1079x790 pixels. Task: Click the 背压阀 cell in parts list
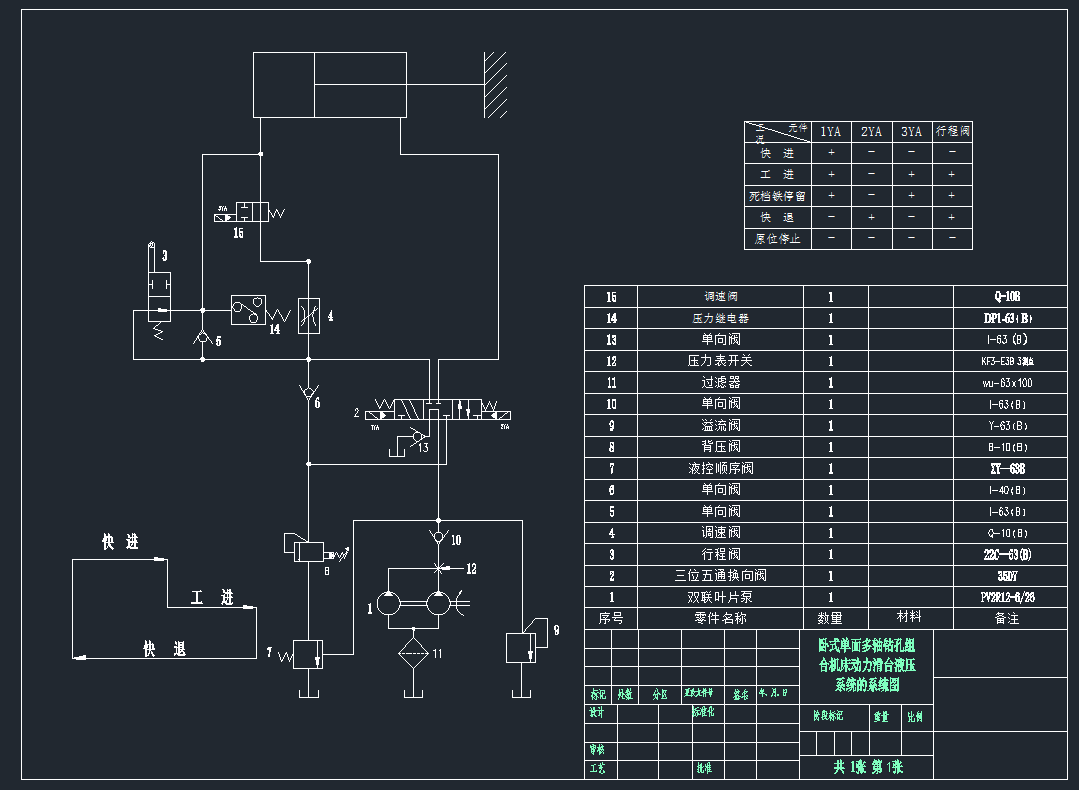click(x=720, y=447)
